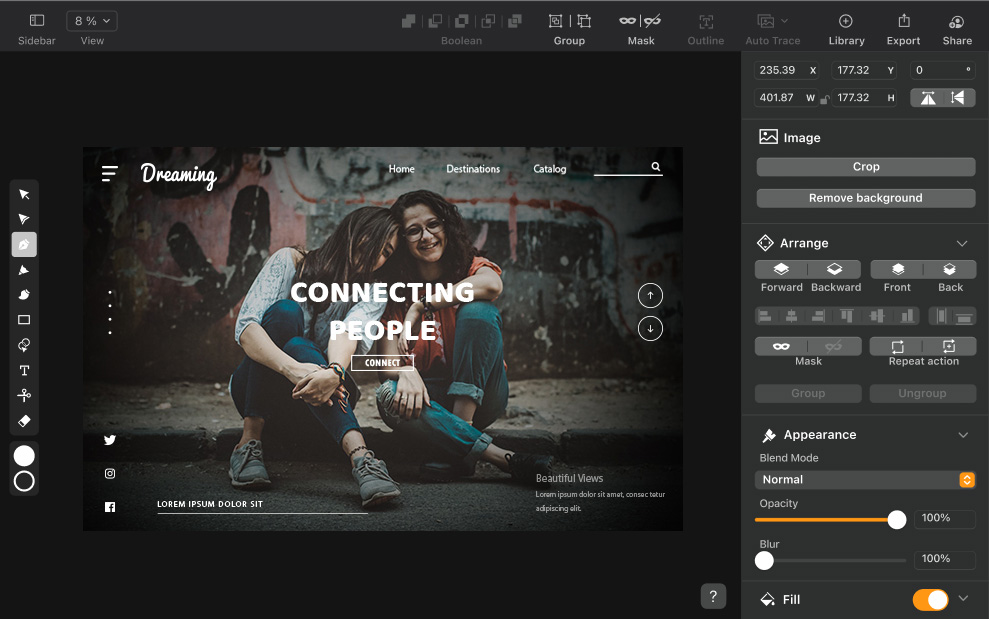Toggle the width-height proportion lock
This screenshot has width=989, height=619.
[x=824, y=99]
